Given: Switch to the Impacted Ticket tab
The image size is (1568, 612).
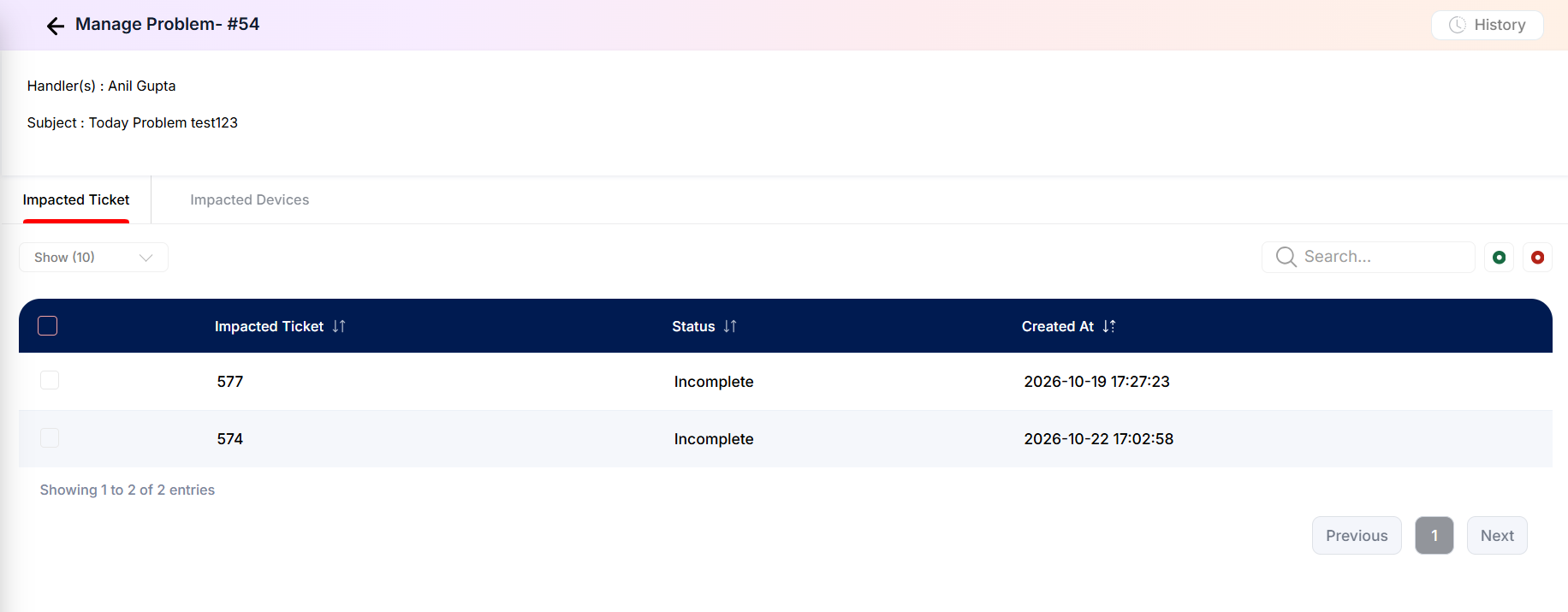Looking at the screenshot, I should pyautogui.click(x=76, y=199).
